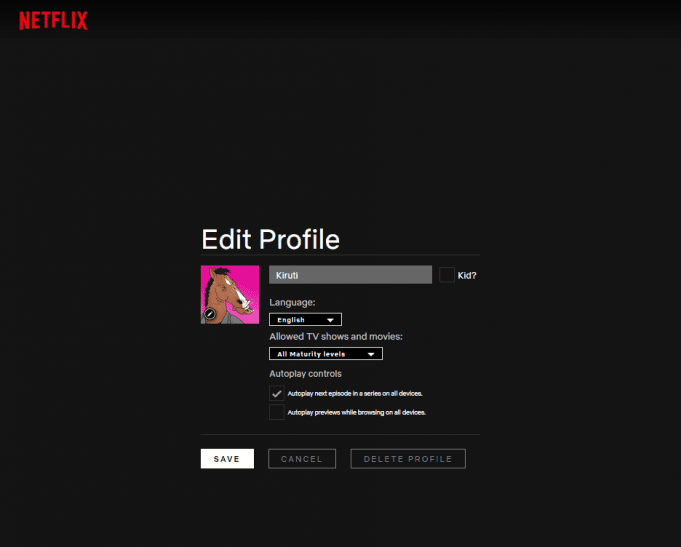Open the All Maturity levels dropdown

click(326, 354)
